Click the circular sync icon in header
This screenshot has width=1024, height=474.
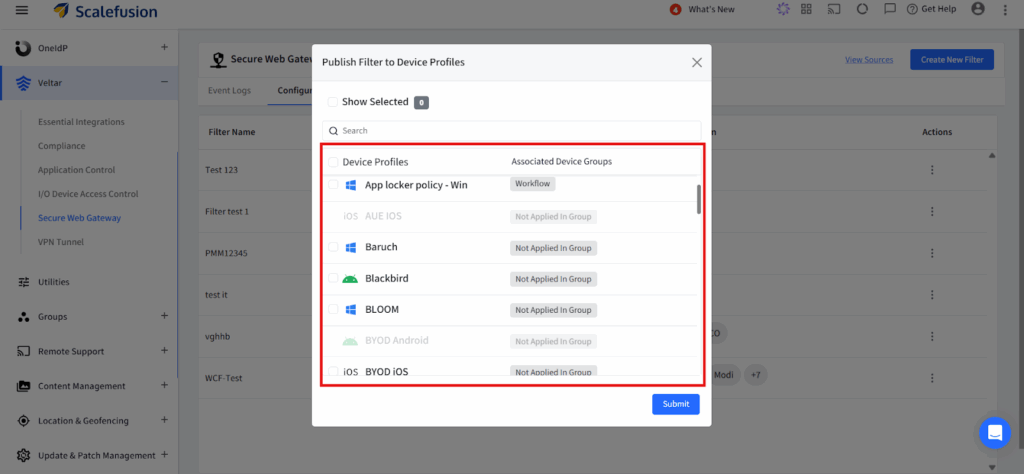[862, 9]
